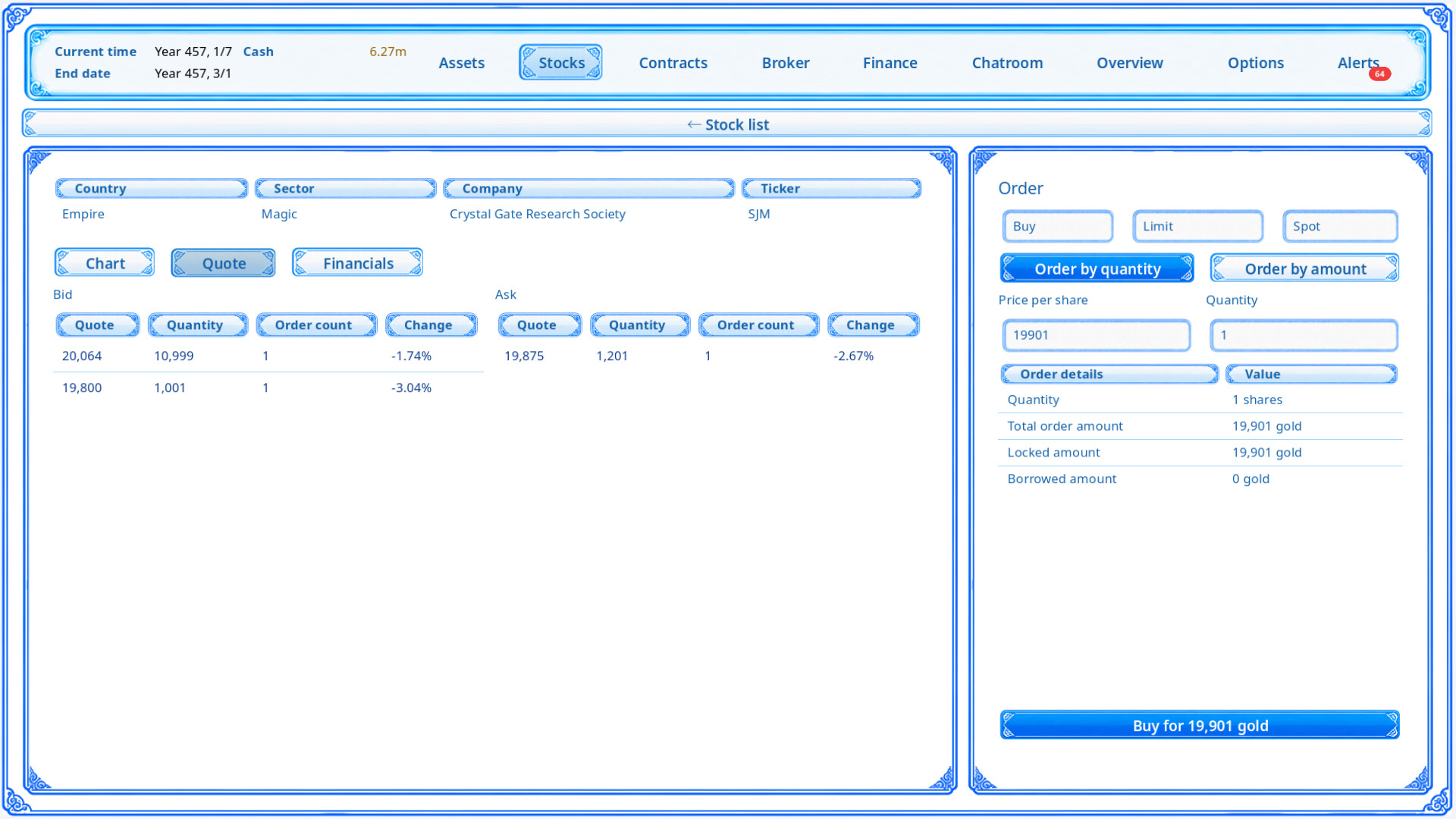The width and height of the screenshot is (1456, 819).
Task: View Alerts with 64 notifications
Action: click(x=1357, y=63)
